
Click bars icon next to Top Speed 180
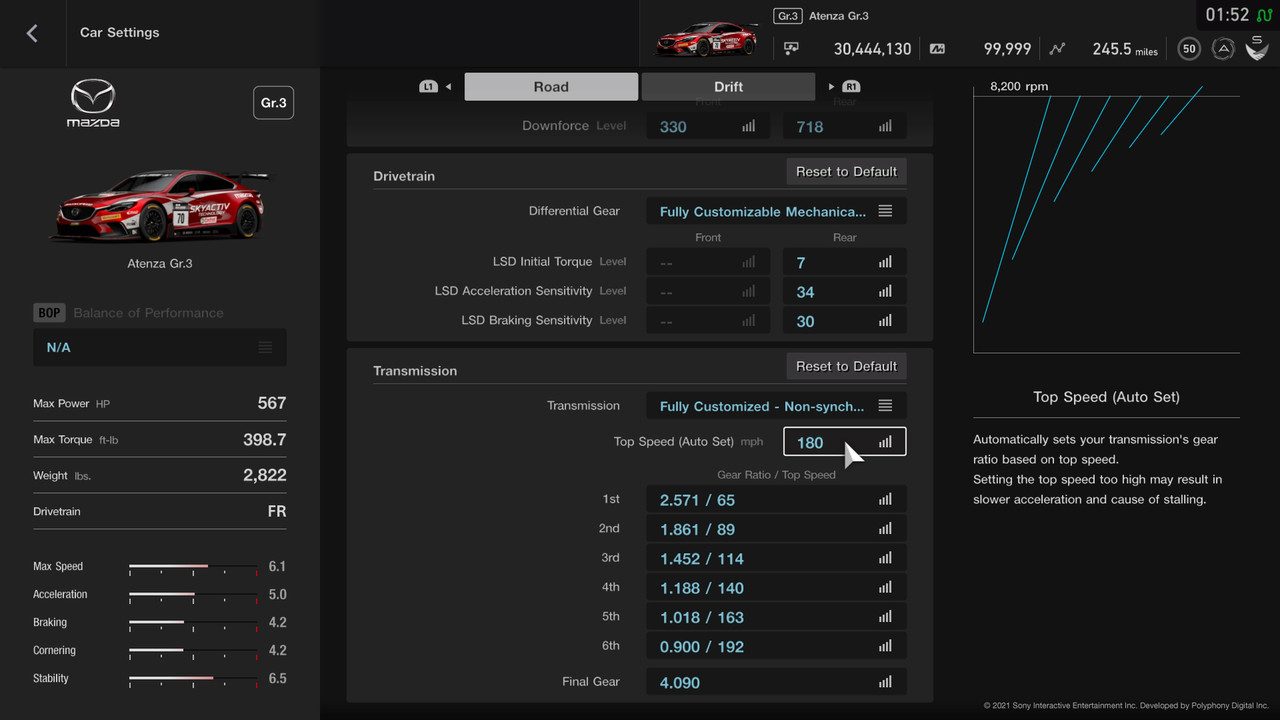click(885, 442)
